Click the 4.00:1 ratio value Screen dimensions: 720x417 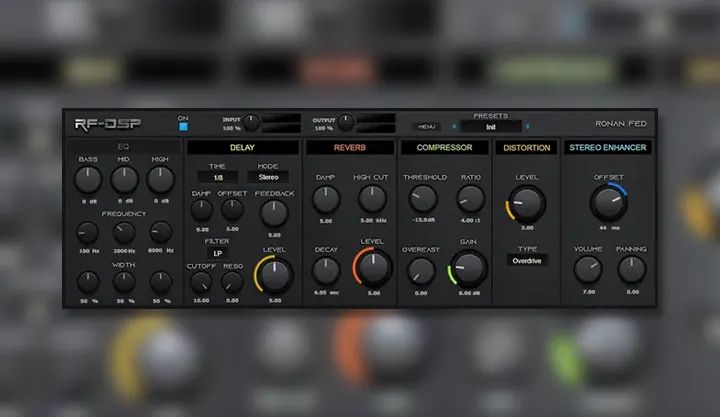[x=471, y=220]
